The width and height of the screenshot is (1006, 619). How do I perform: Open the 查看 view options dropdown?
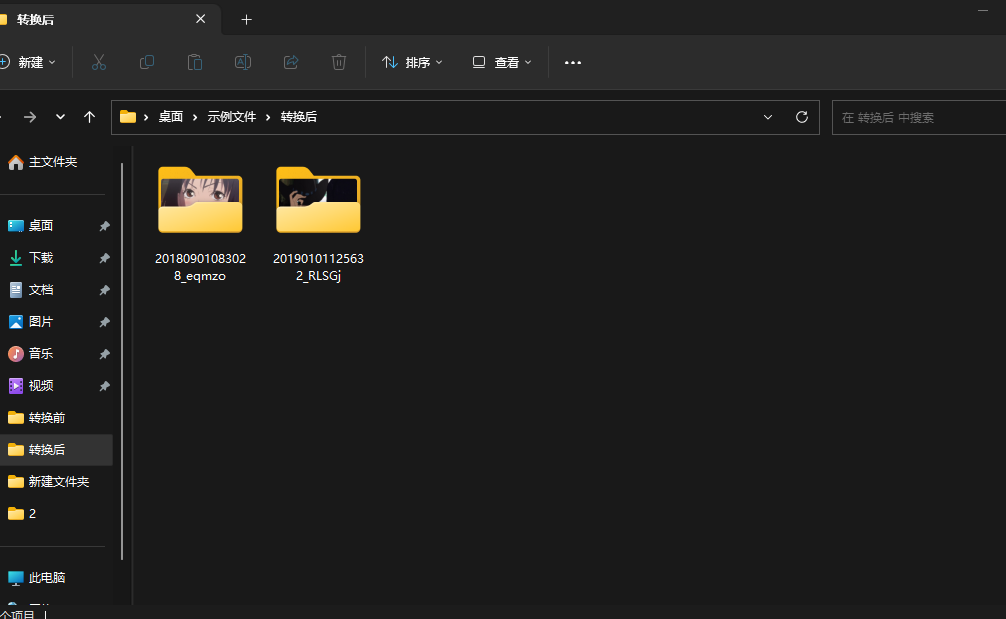(501, 61)
